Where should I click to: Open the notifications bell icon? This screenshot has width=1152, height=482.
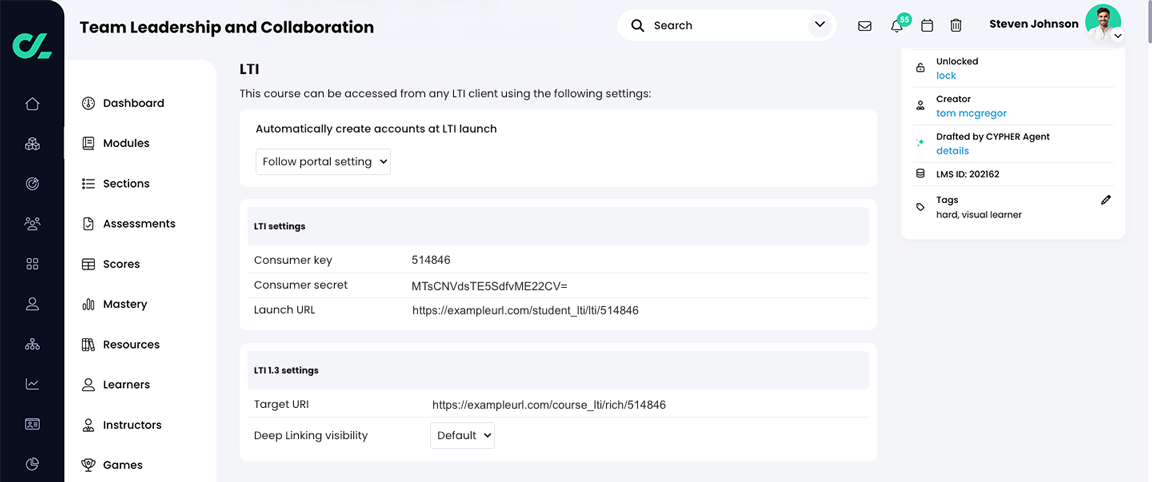click(x=897, y=26)
